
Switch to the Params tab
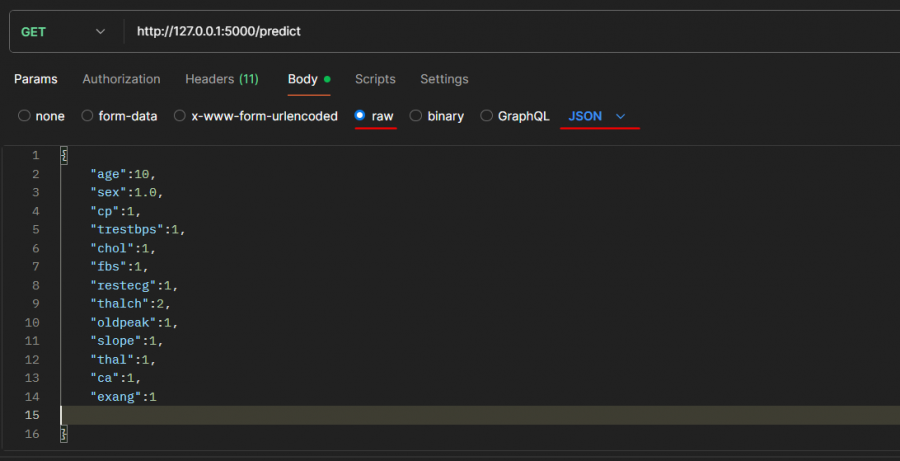coord(35,79)
